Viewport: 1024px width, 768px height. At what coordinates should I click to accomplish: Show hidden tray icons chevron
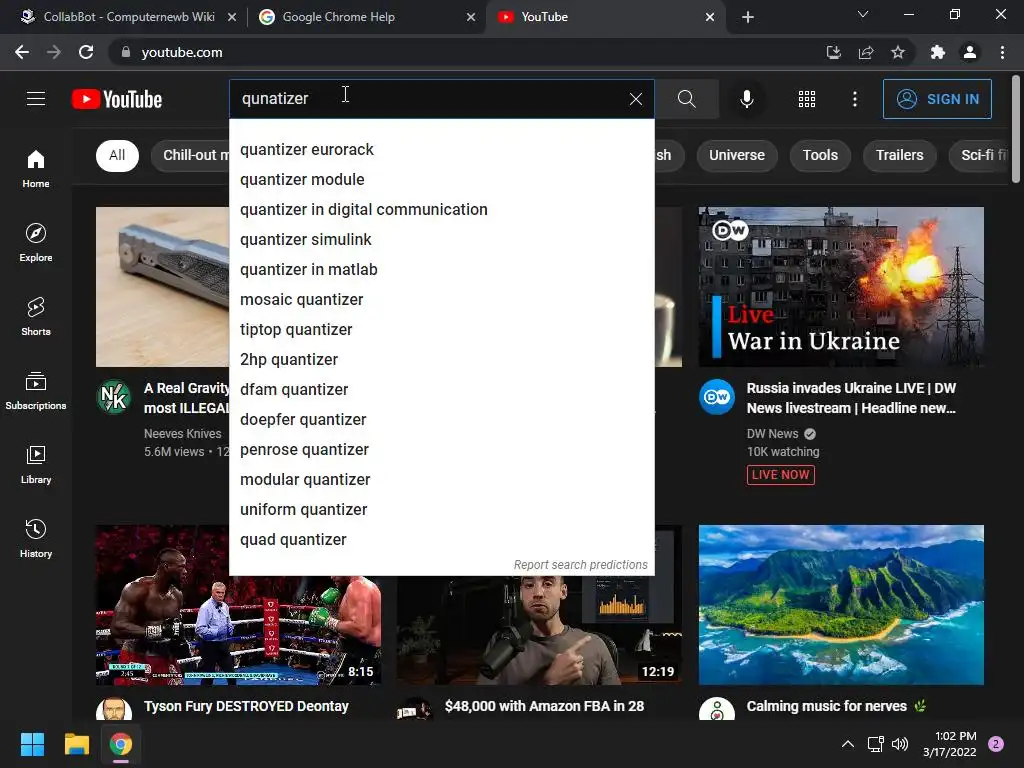848,744
